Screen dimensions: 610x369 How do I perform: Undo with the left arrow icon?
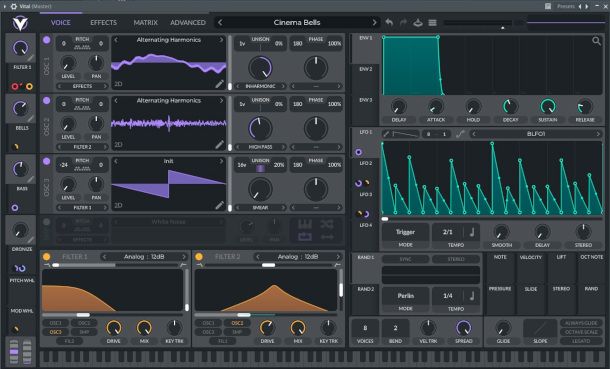(389, 23)
